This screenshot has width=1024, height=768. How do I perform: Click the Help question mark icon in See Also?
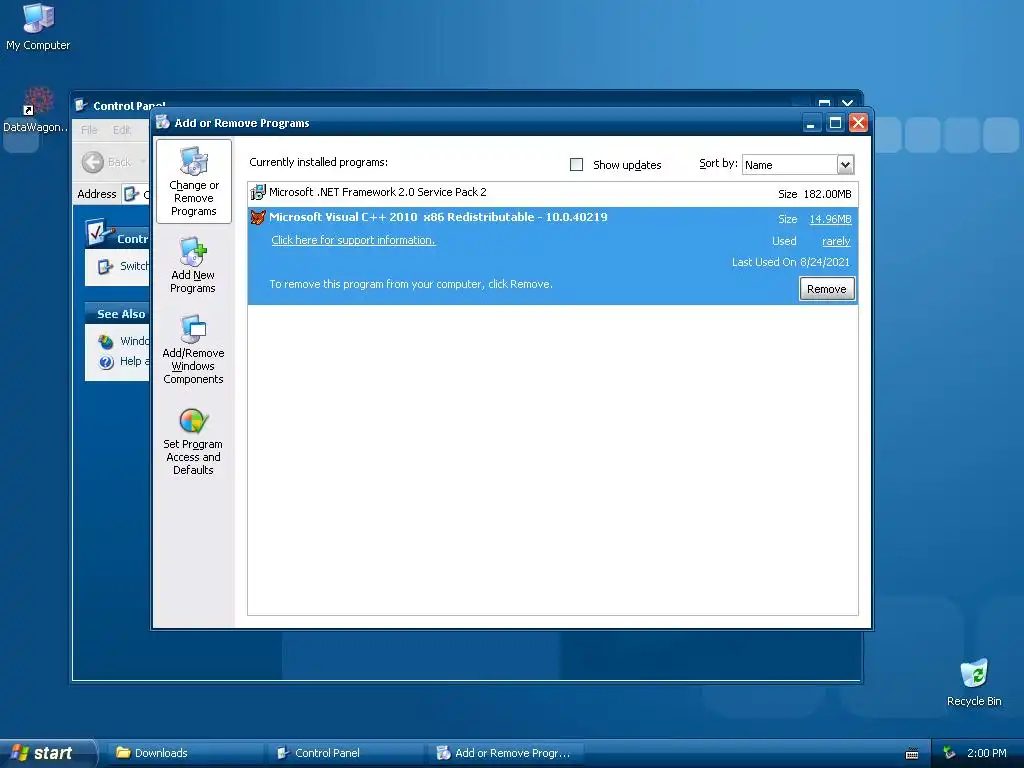pyautogui.click(x=106, y=362)
